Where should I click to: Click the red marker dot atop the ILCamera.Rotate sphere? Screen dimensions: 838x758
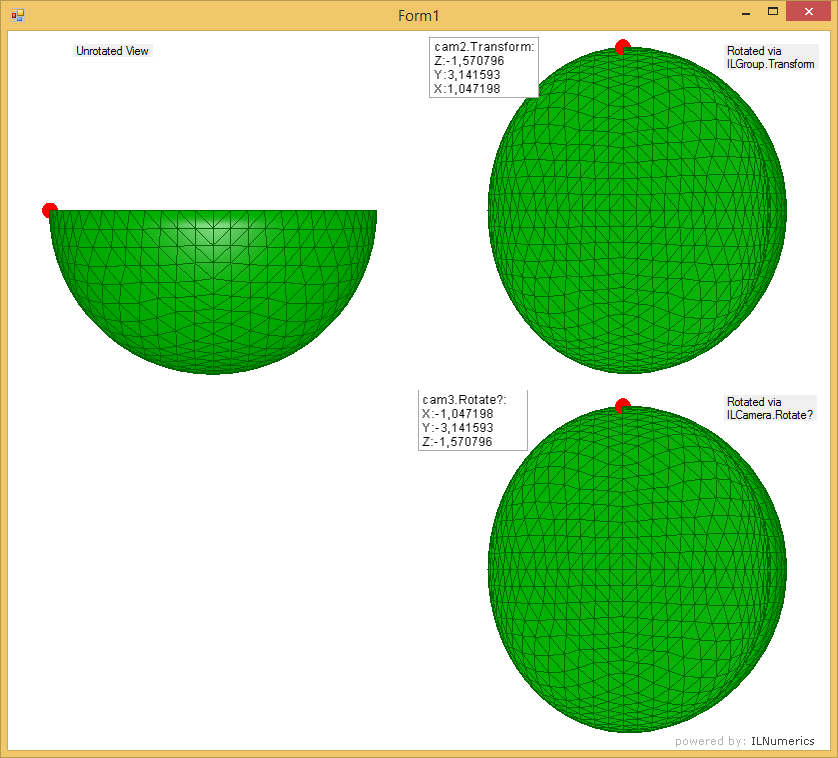tap(622, 406)
